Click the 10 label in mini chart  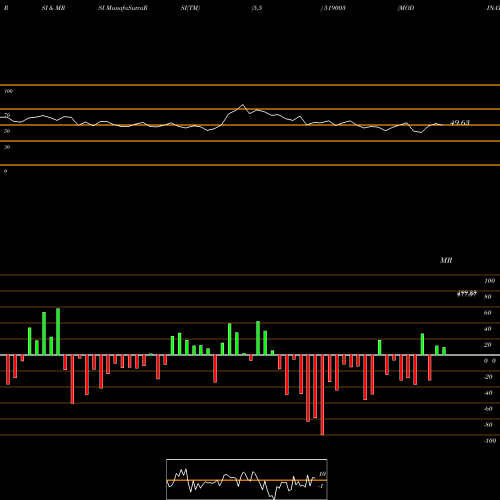point(322,474)
